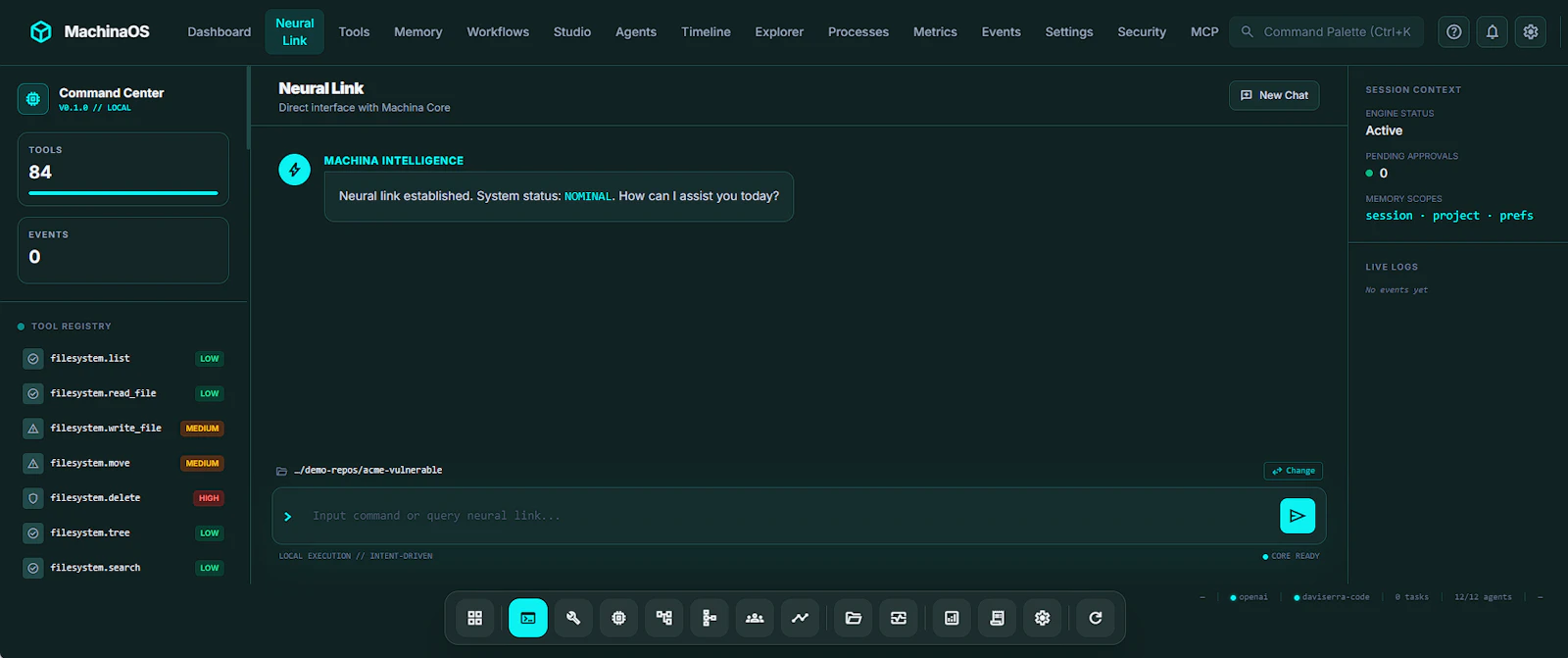
Task: Open the Studio tab
Action: pyautogui.click(x=572, y=31)
